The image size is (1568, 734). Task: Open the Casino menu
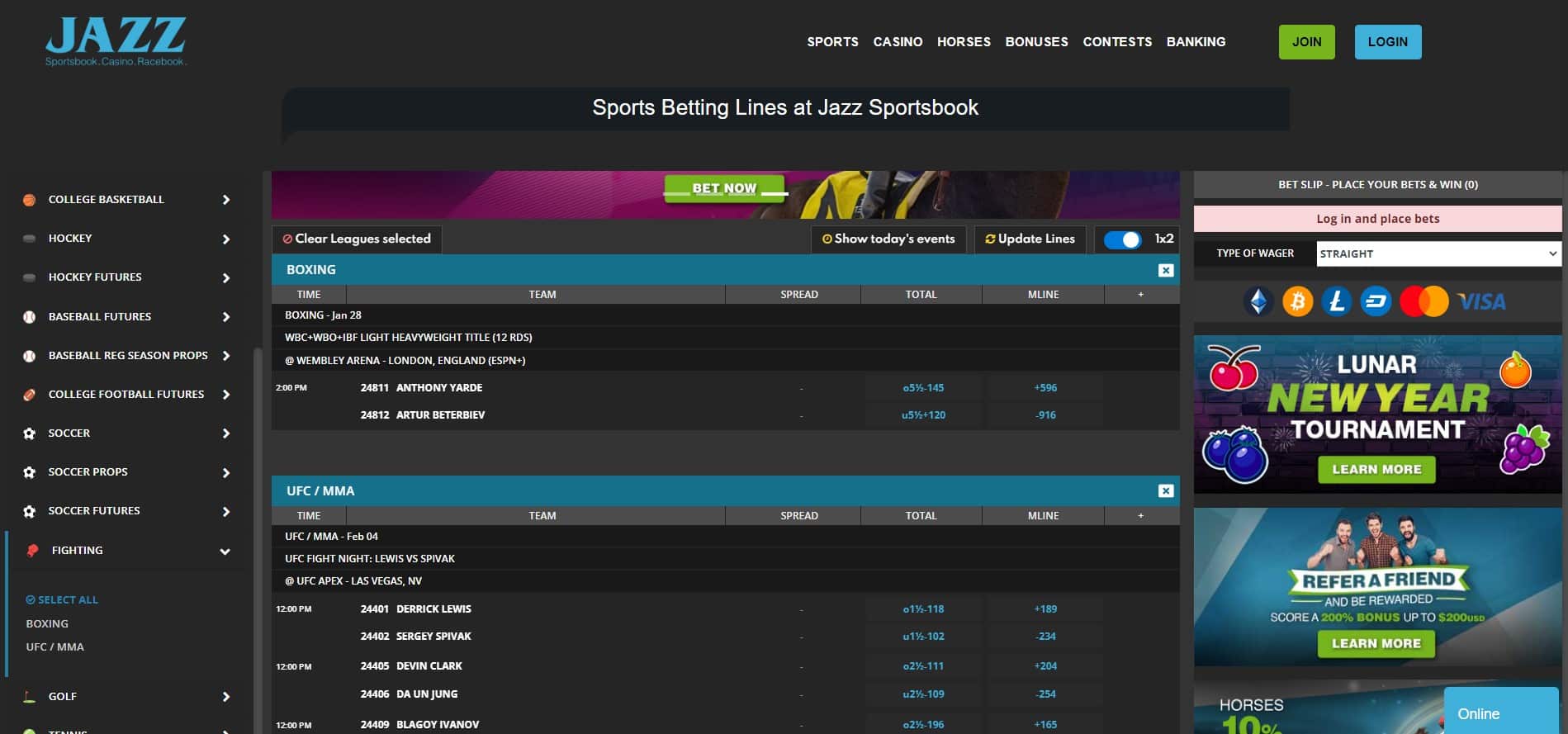(x=898, y=42)
